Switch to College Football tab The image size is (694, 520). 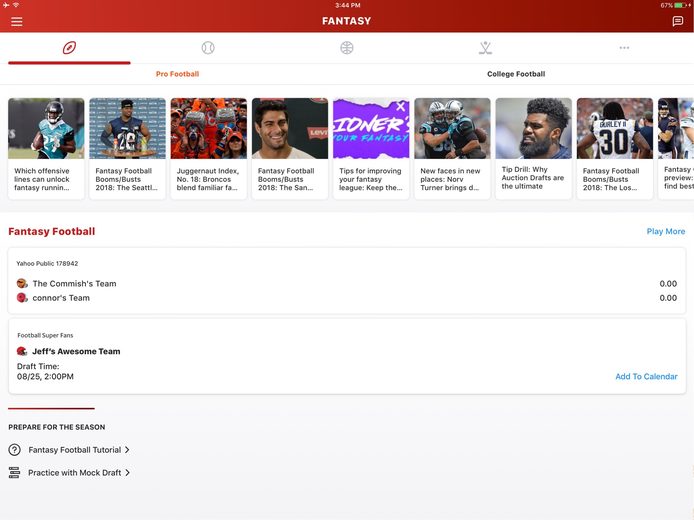pos(516,74)
